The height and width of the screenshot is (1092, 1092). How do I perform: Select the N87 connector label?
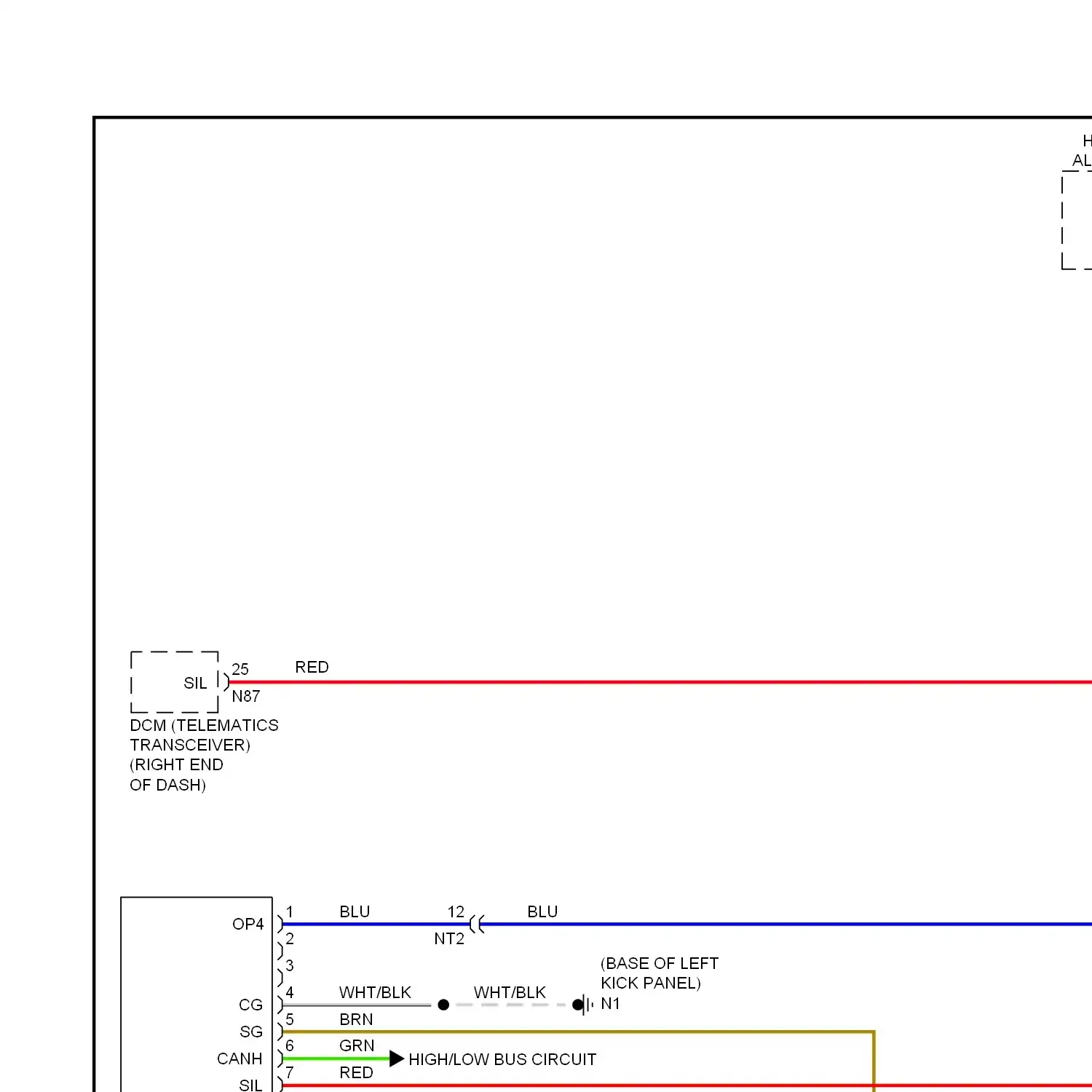click(x=246, y=696)
